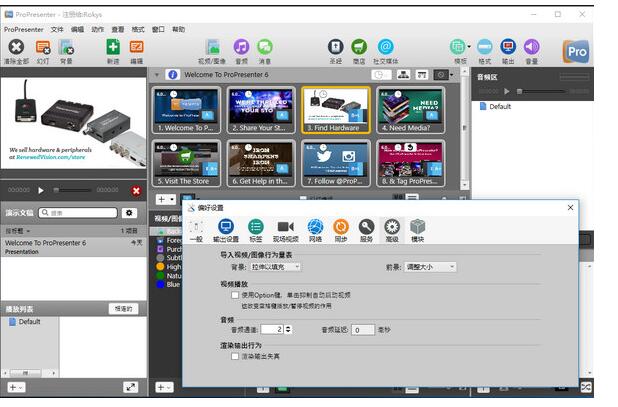618x407 pixels.
Task: Click the clear background (背景) toolbar icon
Action: click(x=66, y=47)
